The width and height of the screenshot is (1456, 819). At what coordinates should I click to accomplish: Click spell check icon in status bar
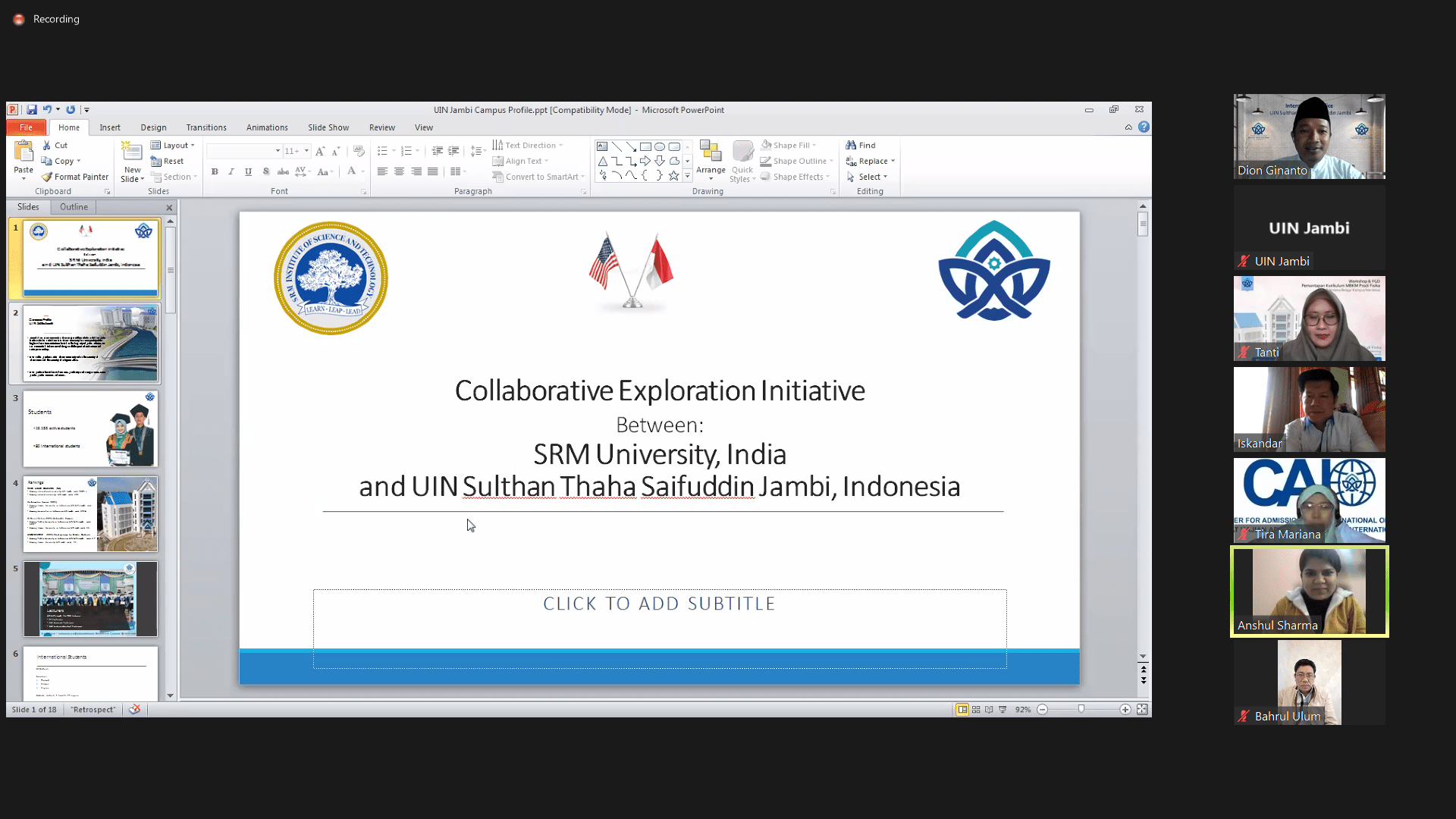click(135, 710)
